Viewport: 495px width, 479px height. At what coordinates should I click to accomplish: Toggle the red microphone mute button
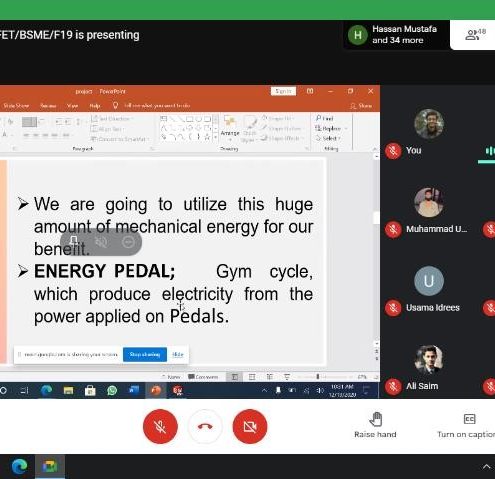coord(160,426)
